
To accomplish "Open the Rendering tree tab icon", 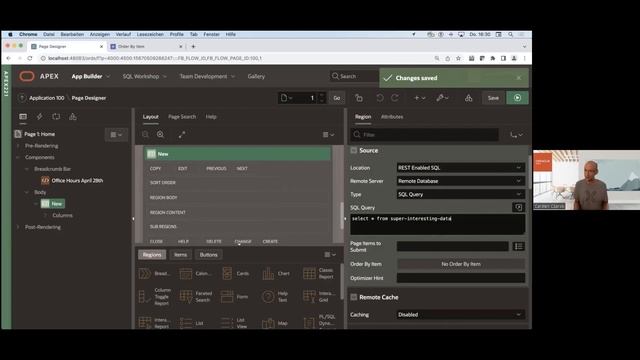I will (x=23, y=117).
